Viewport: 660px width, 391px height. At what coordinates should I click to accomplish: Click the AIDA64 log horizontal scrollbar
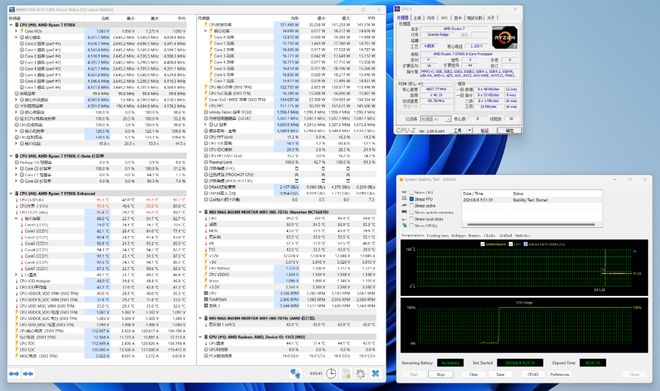(x=531, y=225)
